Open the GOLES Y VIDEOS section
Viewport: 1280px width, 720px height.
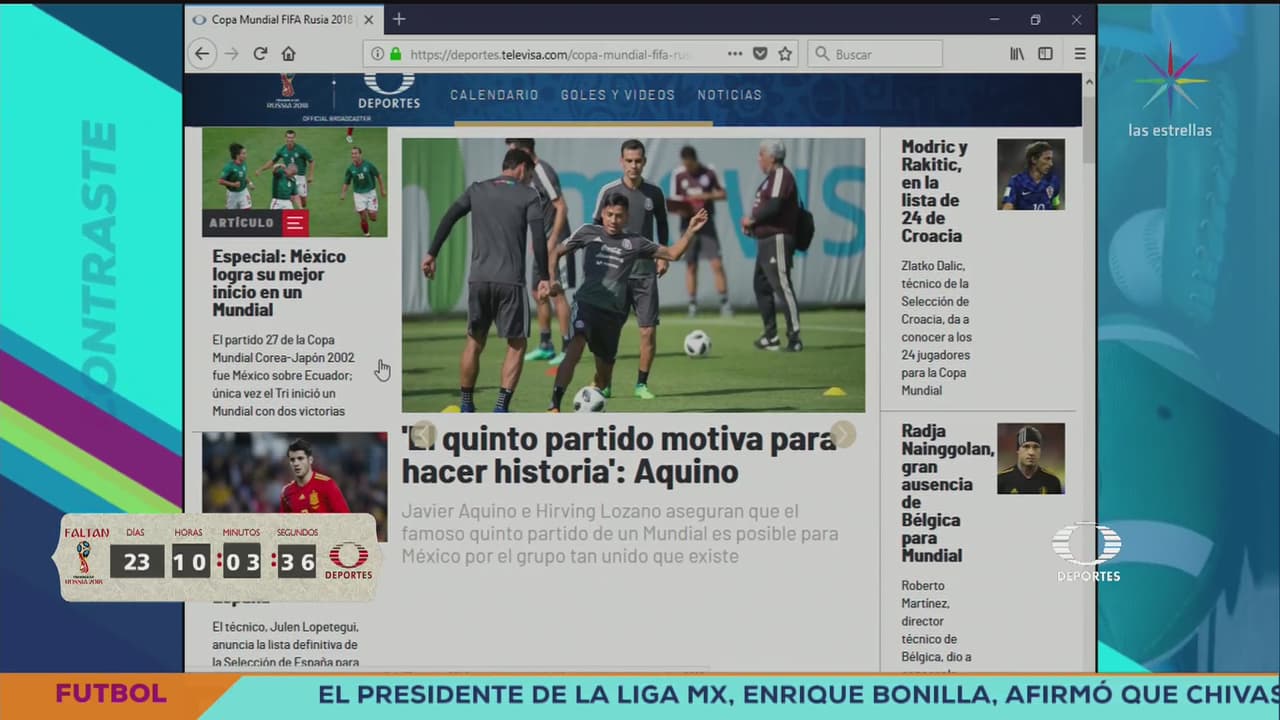pos(617,95)
